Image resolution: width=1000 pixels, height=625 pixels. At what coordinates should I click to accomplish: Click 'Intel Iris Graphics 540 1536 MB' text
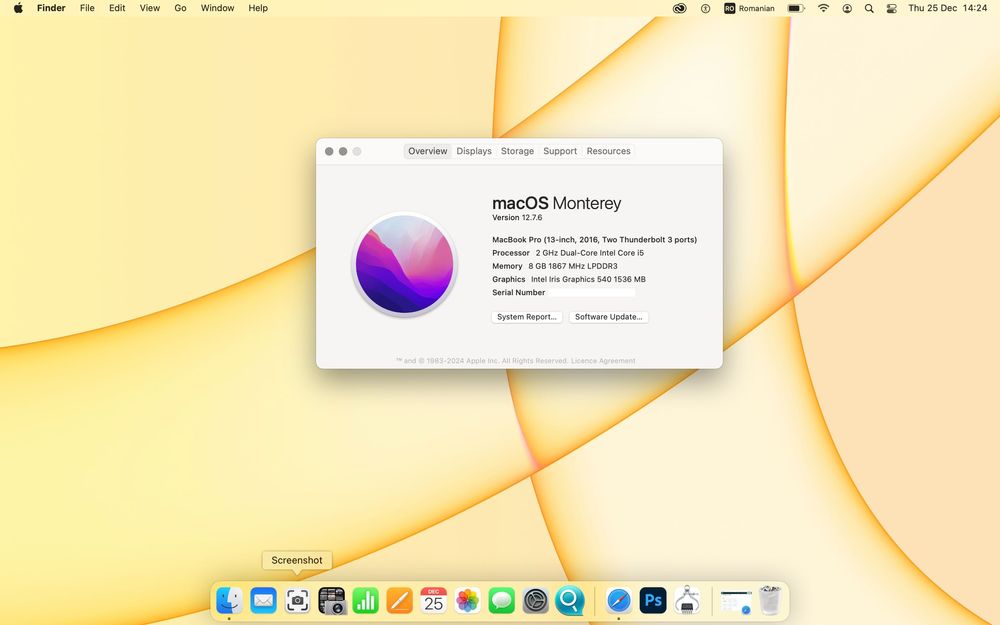588,279
